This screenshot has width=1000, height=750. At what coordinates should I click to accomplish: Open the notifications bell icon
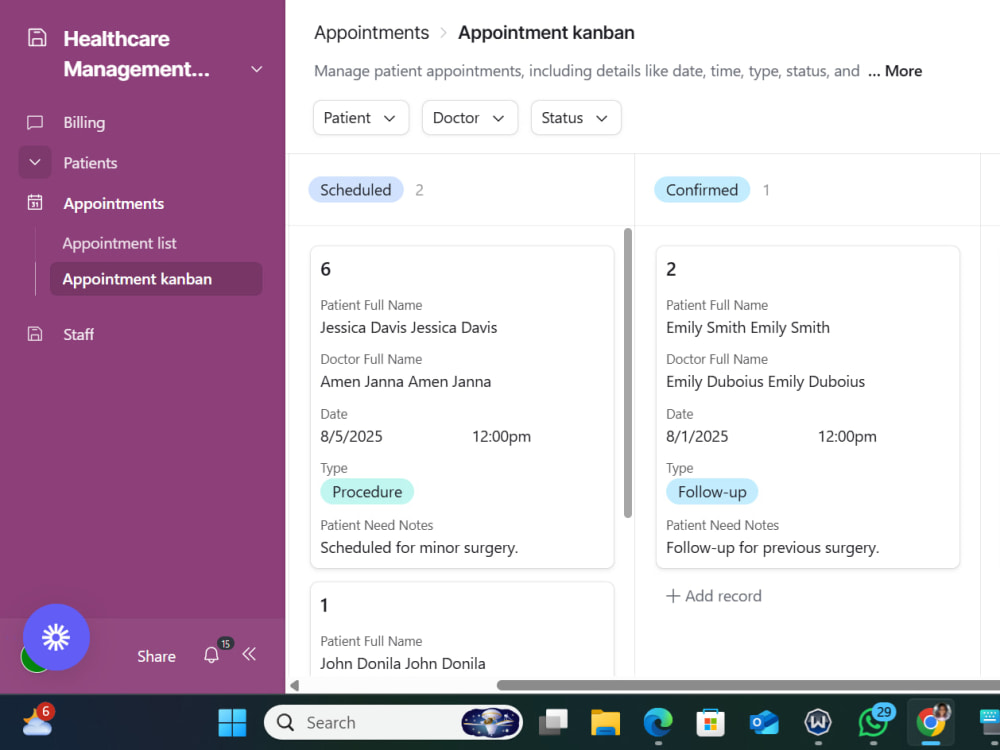212,655
